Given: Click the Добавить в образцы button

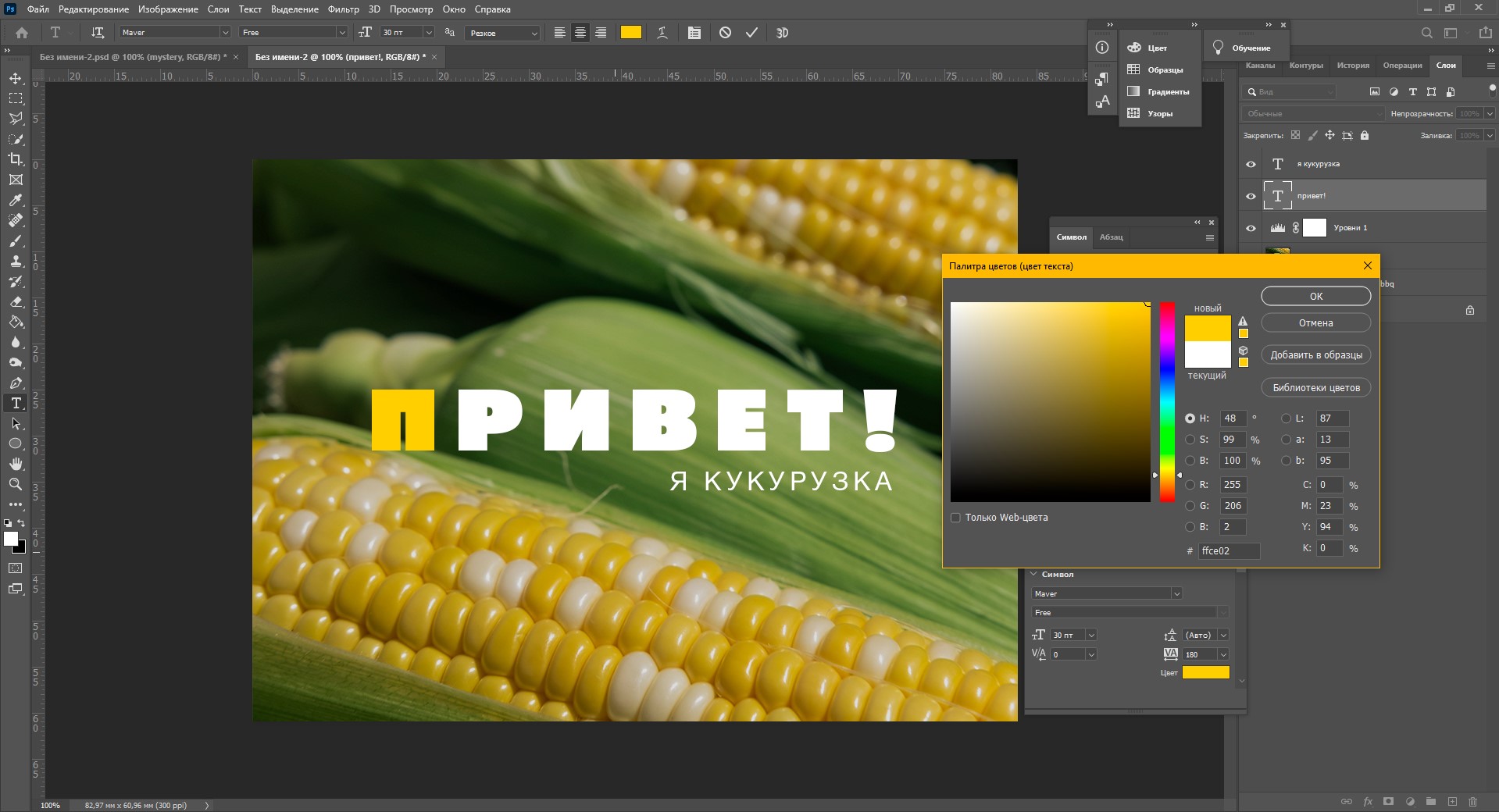Looking at the screenshot, I should pyautogui.click(x=1315, y=355).
